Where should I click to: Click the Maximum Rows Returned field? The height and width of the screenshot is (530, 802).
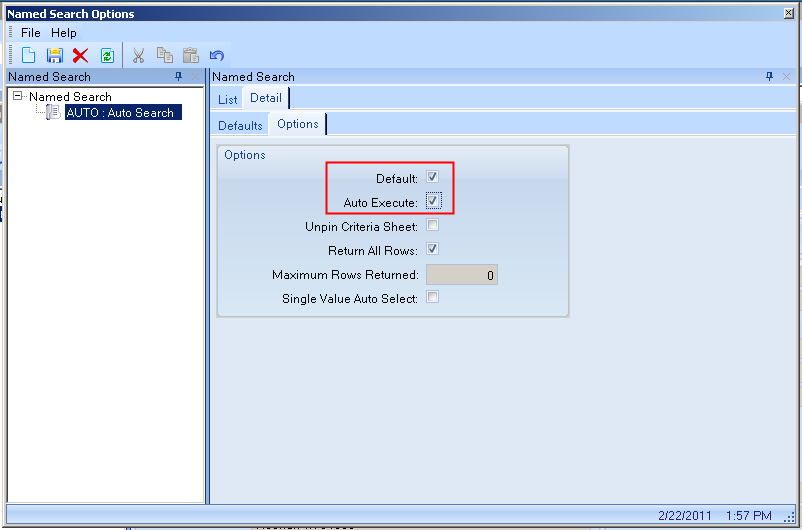[x=462, y=275]
